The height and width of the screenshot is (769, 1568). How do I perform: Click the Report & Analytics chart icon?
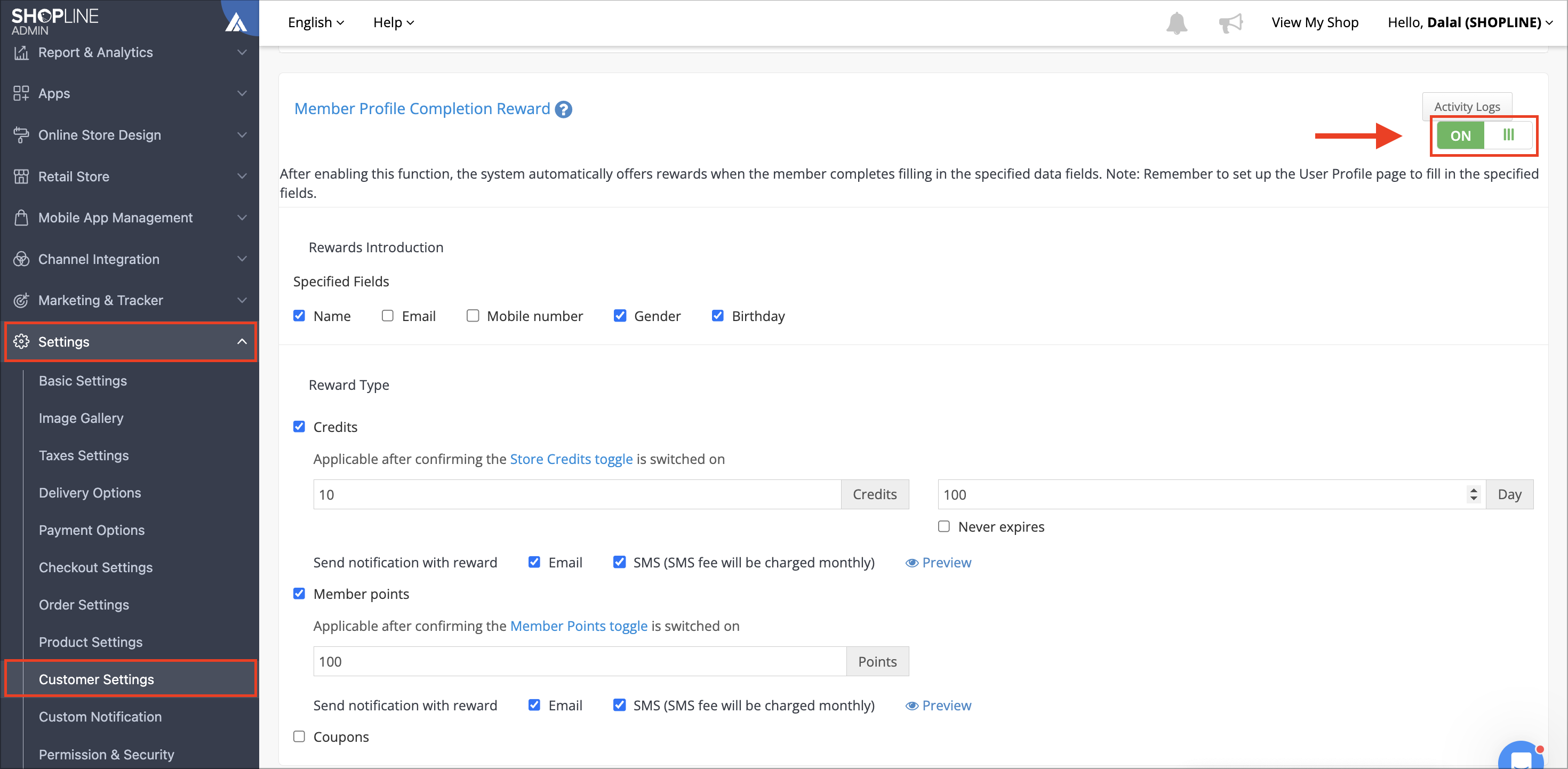pyautogui.click(x=21, y=52)
